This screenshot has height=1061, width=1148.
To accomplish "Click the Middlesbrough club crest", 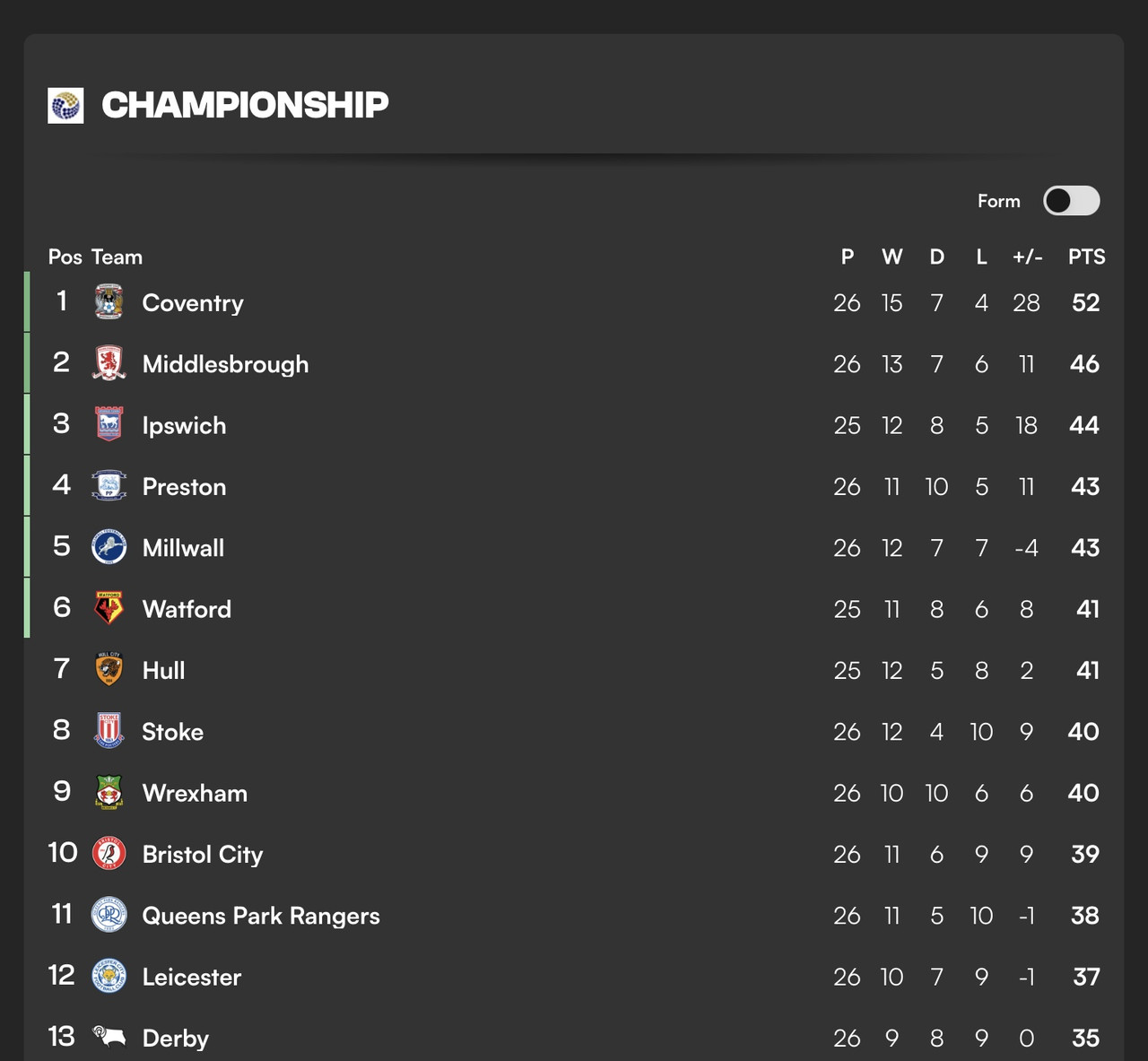I will click(109, 363).
